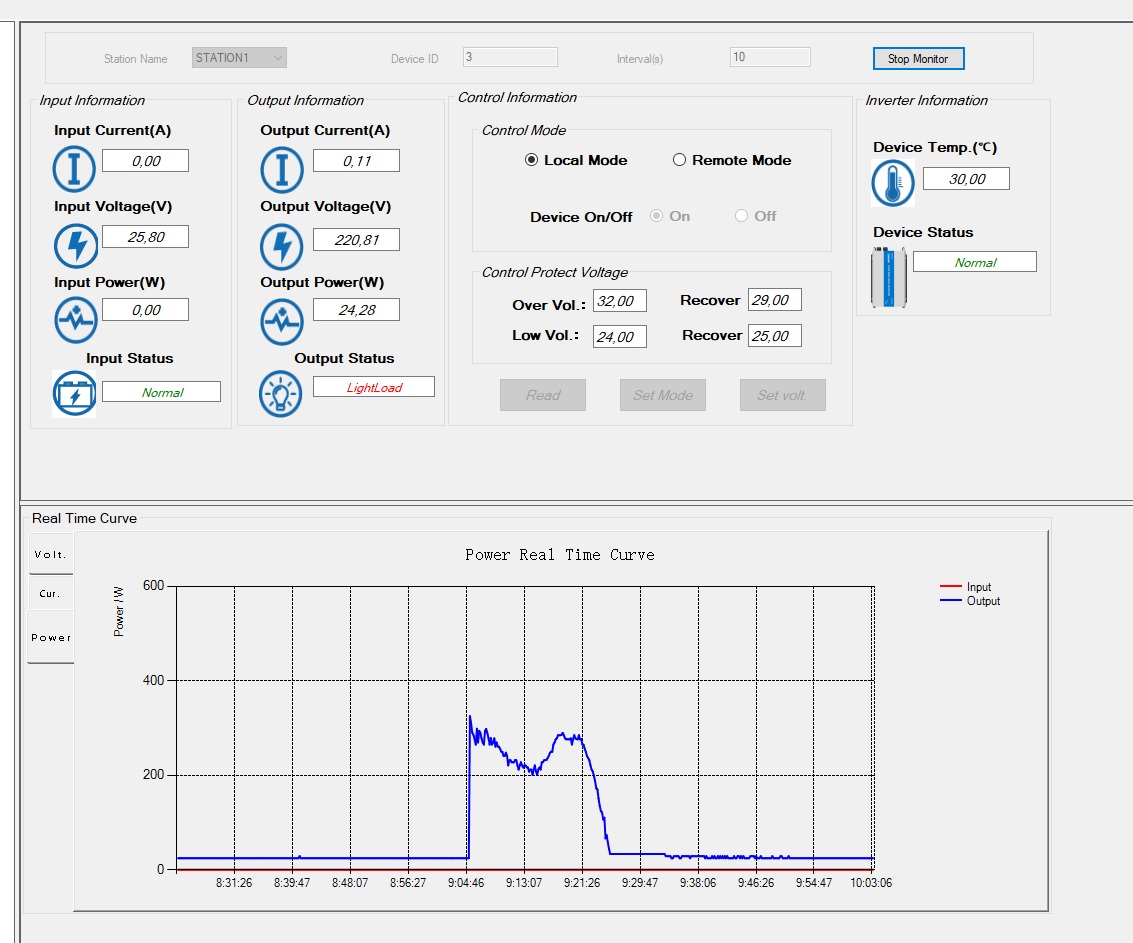Click the Over Vol. value field
The image size is (1133, 943).
(x=619, y=301)
